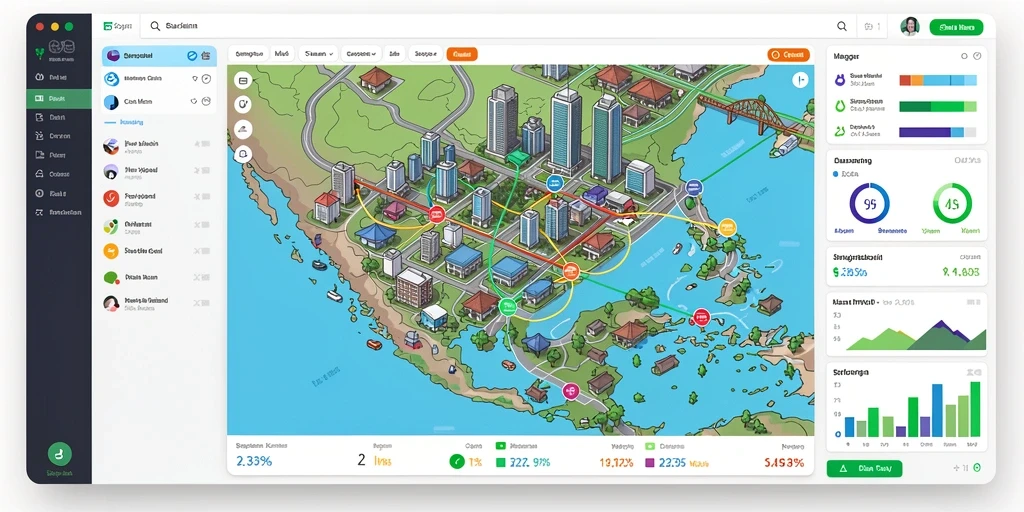Select the second short pill tab above the map
The image size is (1024, 512).
point(281,54)
